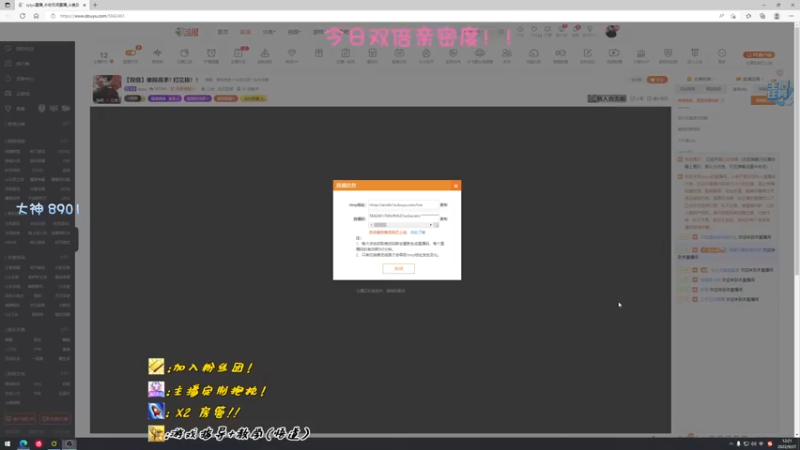This screenshot has height=450, width=800.
Task: Click the rtmp address field in dialog
Action: tap(403, 205)
